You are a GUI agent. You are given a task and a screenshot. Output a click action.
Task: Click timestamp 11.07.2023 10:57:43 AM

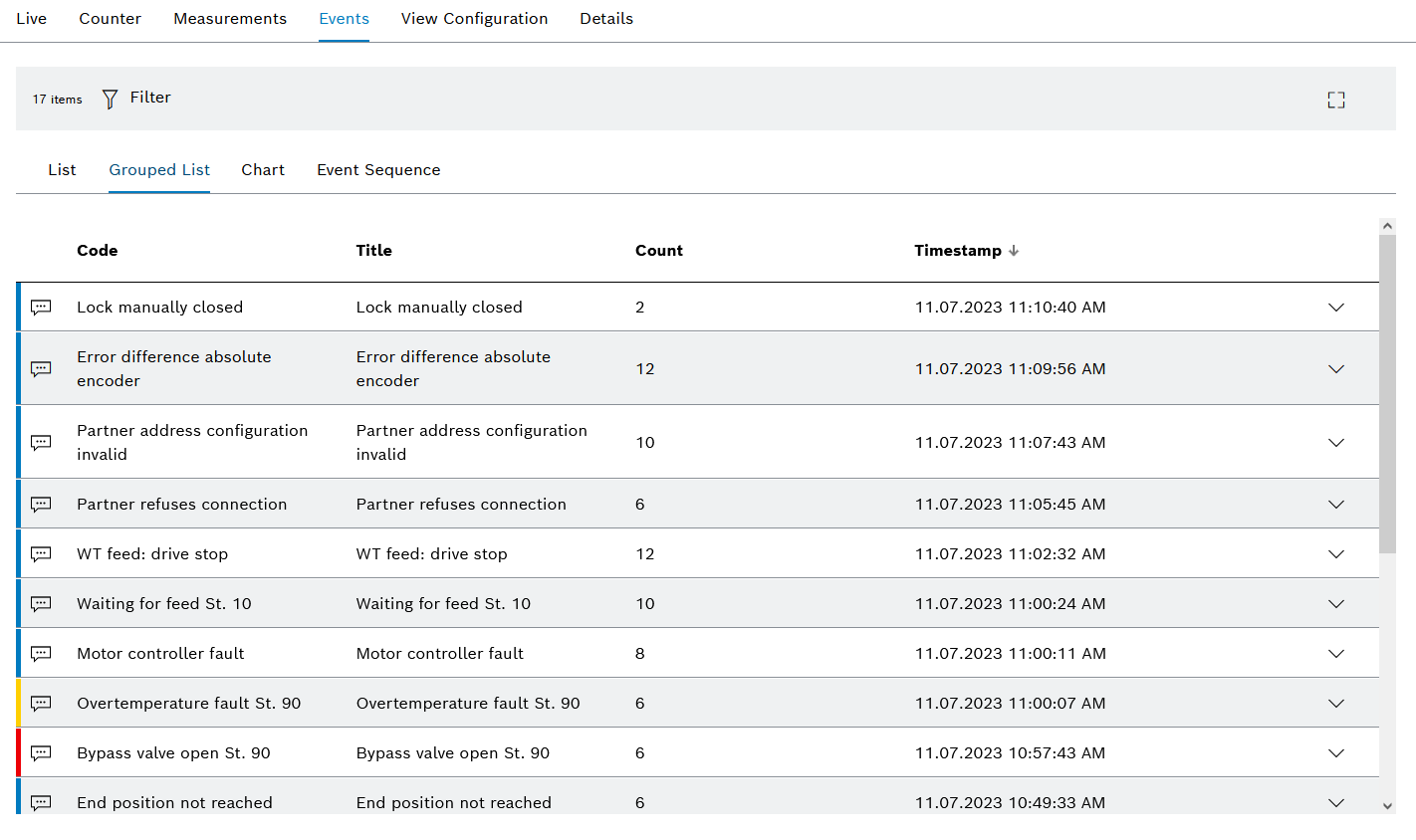pos(1011,753)
